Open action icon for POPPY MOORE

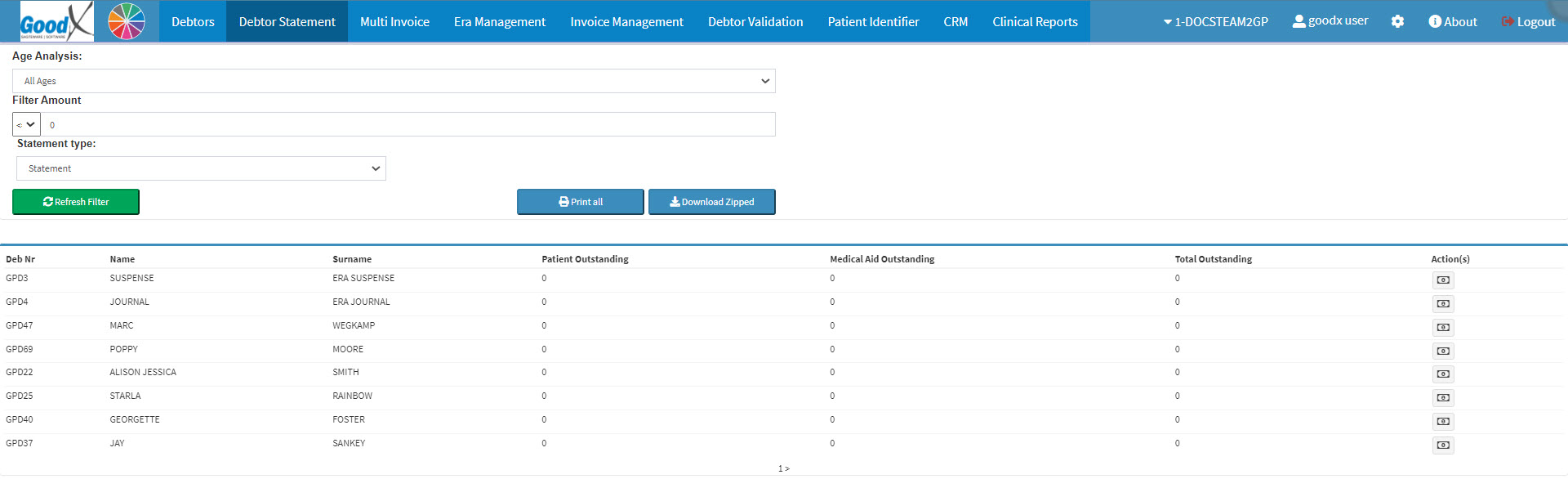coord(1443,351)
